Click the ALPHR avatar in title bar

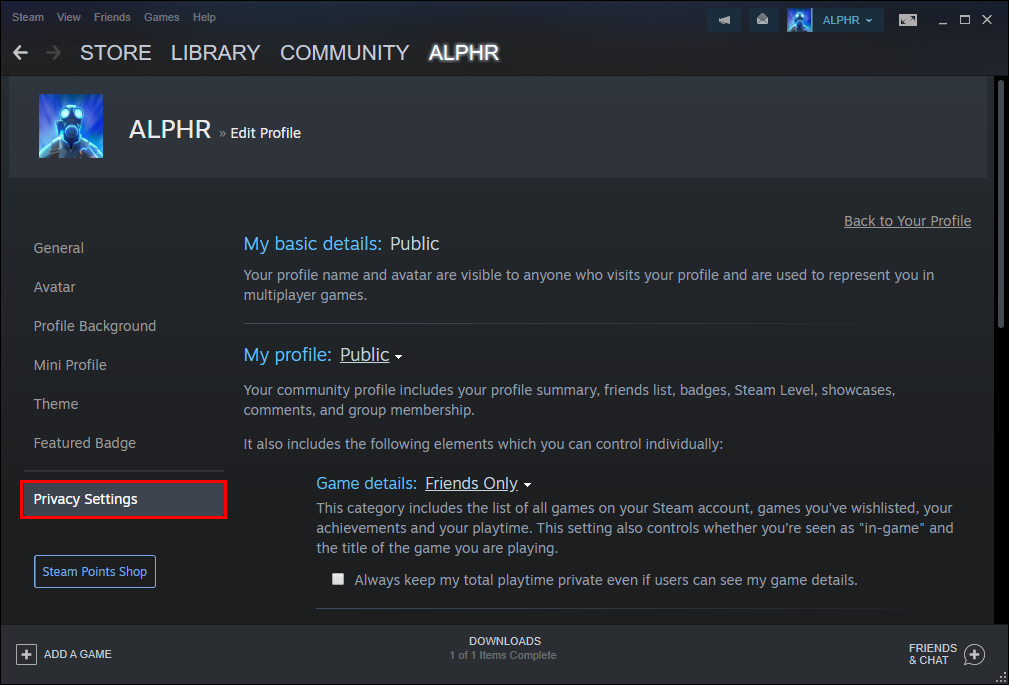(x=799, y=20)
